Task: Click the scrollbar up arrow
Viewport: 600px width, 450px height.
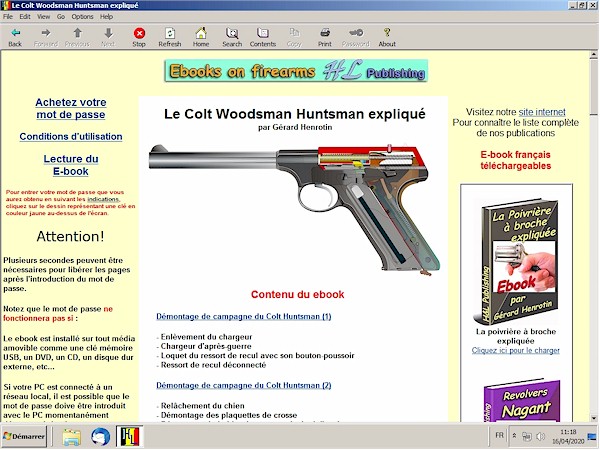Action: (x=593, y=55)
